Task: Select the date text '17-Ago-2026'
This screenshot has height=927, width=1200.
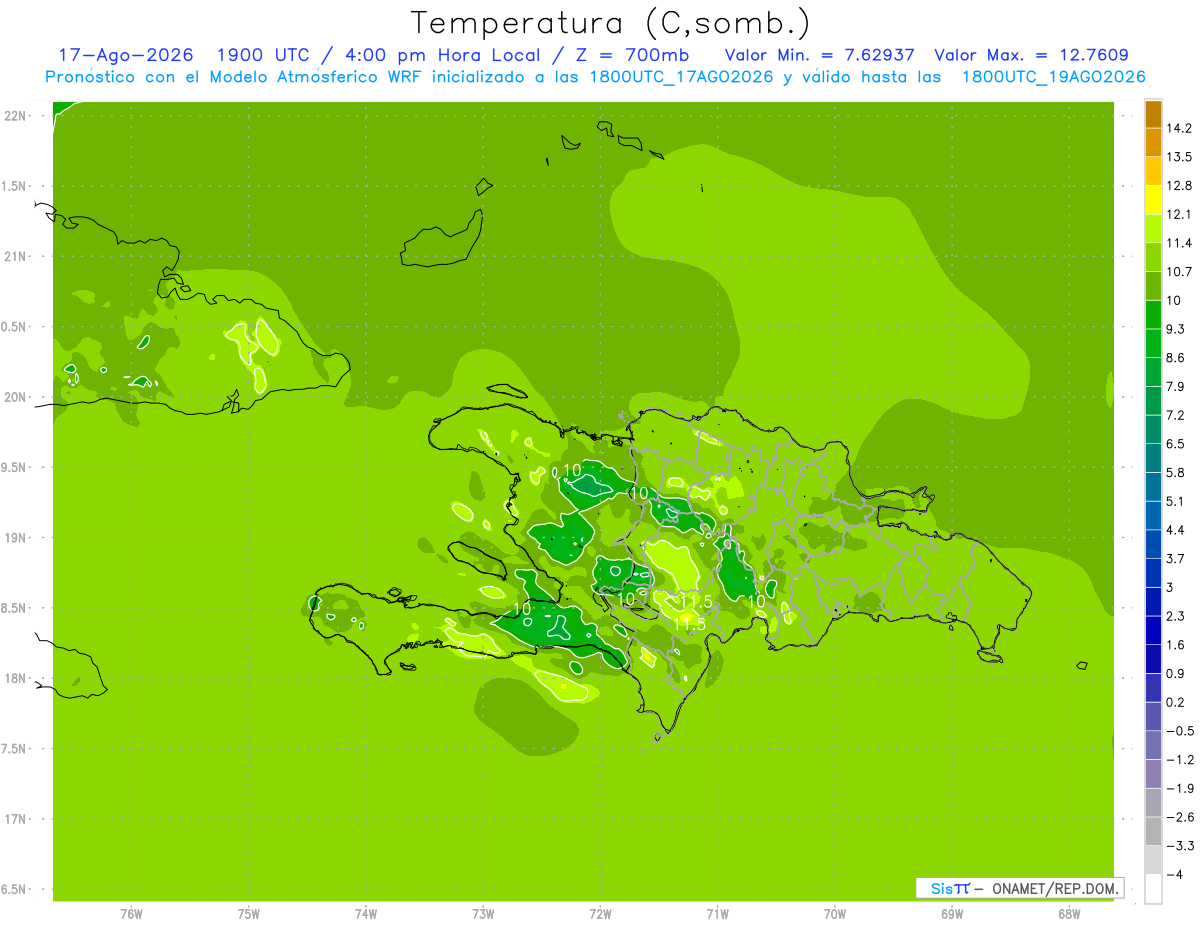Action: pos(126,55)
